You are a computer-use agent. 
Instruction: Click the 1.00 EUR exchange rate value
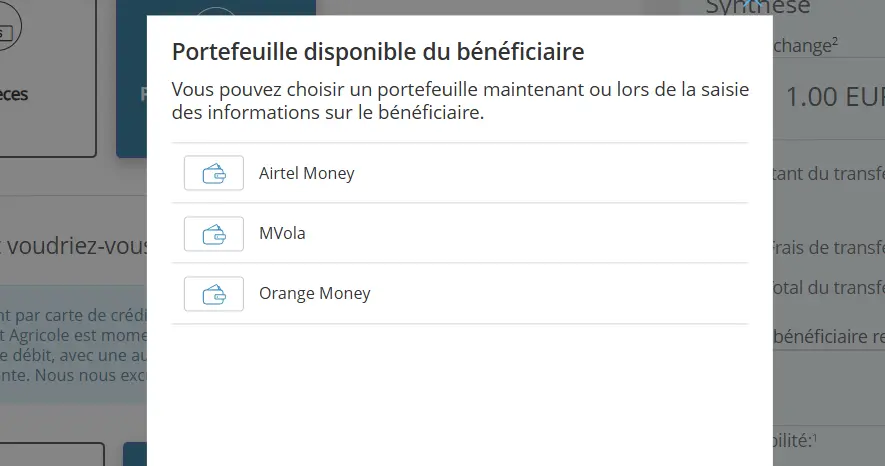click(834, 97)
